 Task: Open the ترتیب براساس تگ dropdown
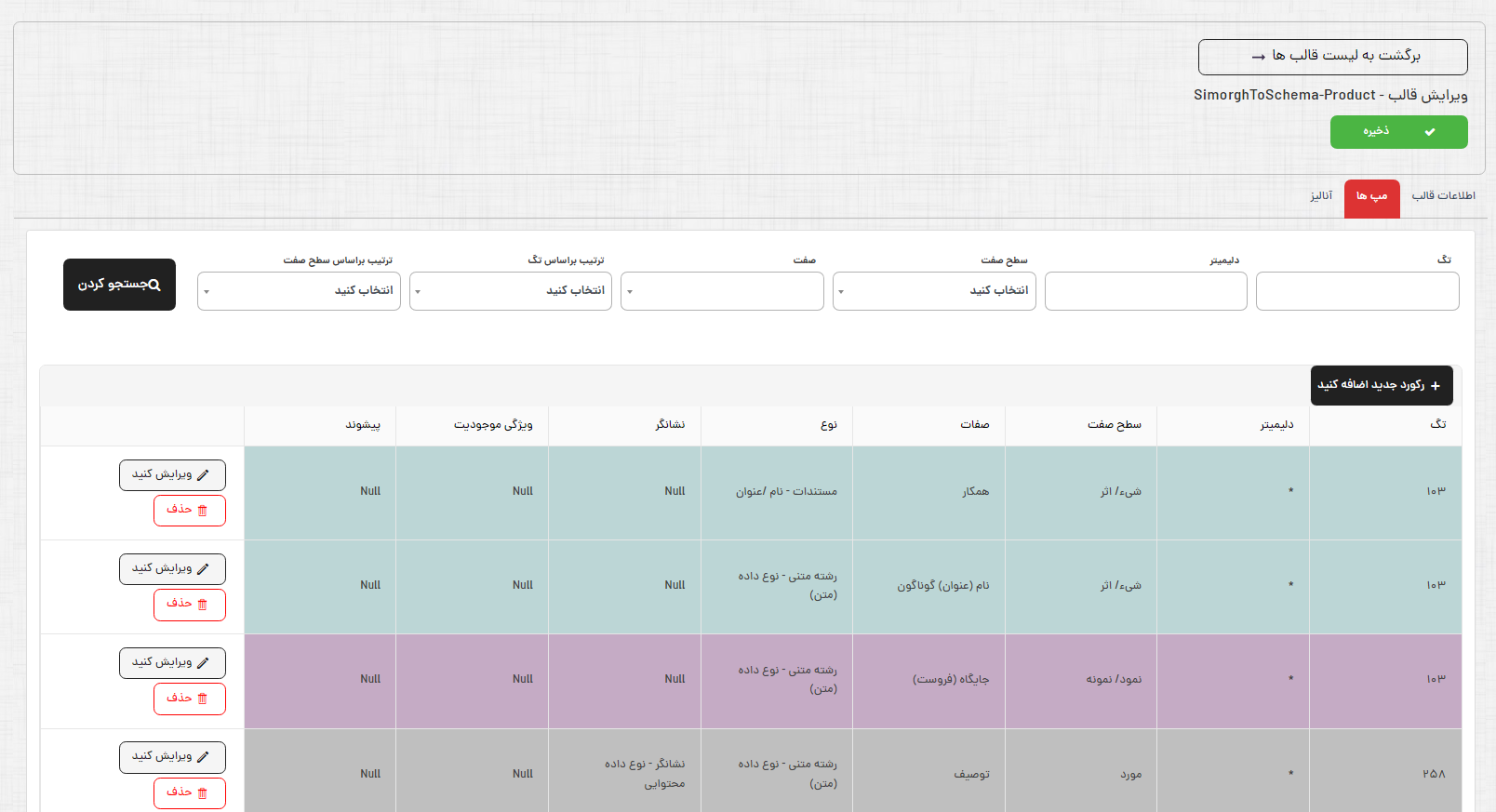(x=511, y=291)
